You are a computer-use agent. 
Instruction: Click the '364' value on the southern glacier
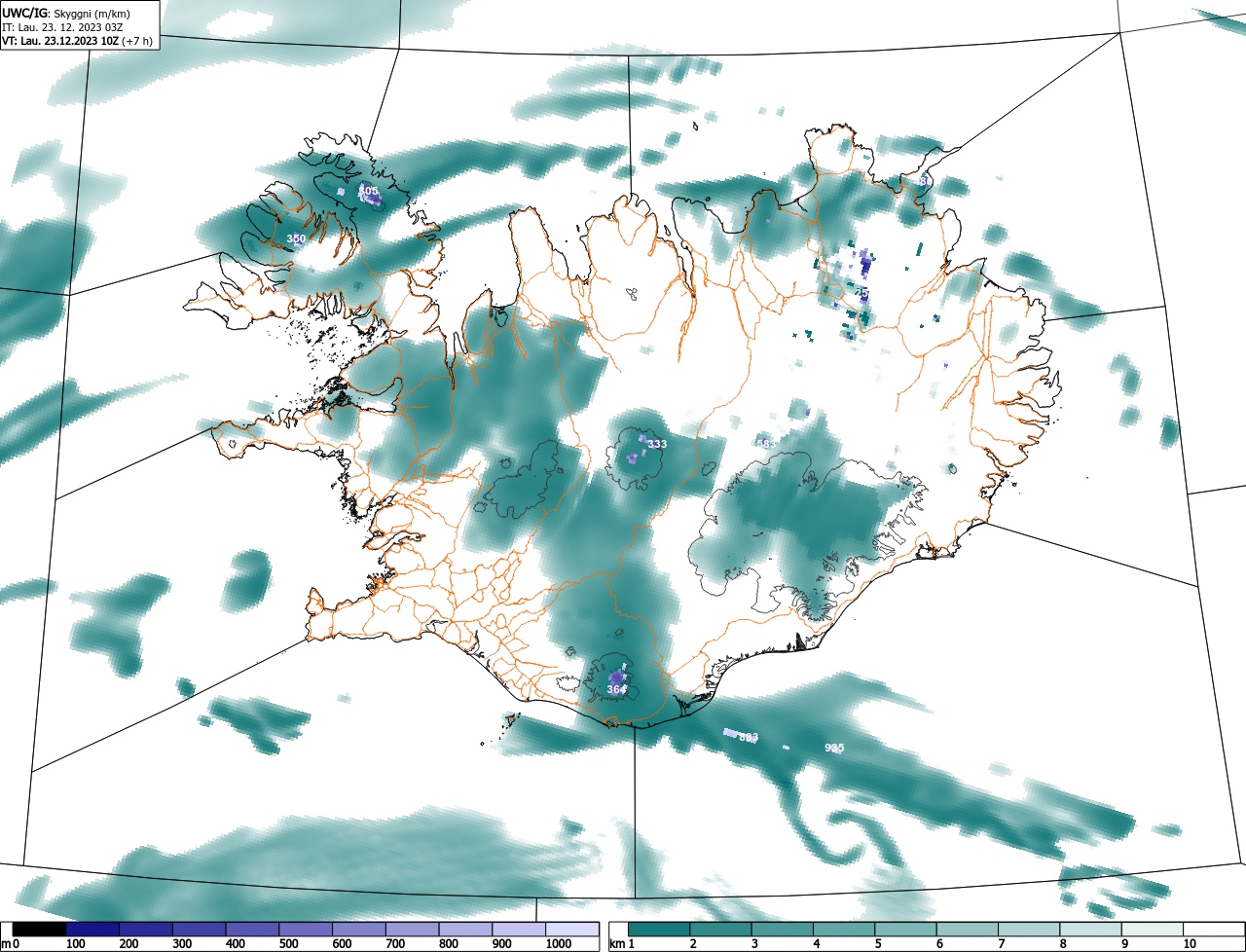pyautogui.click(x=616, y=689)
